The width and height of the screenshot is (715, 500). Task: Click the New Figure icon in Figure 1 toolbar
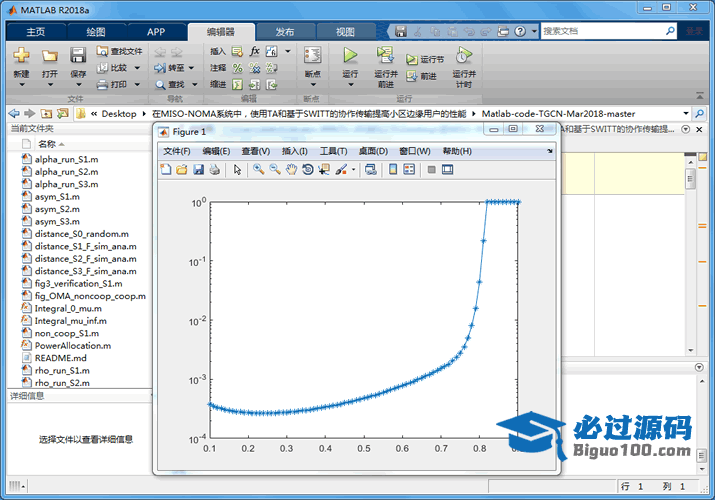pyautogui.click(x=166, y=170)
